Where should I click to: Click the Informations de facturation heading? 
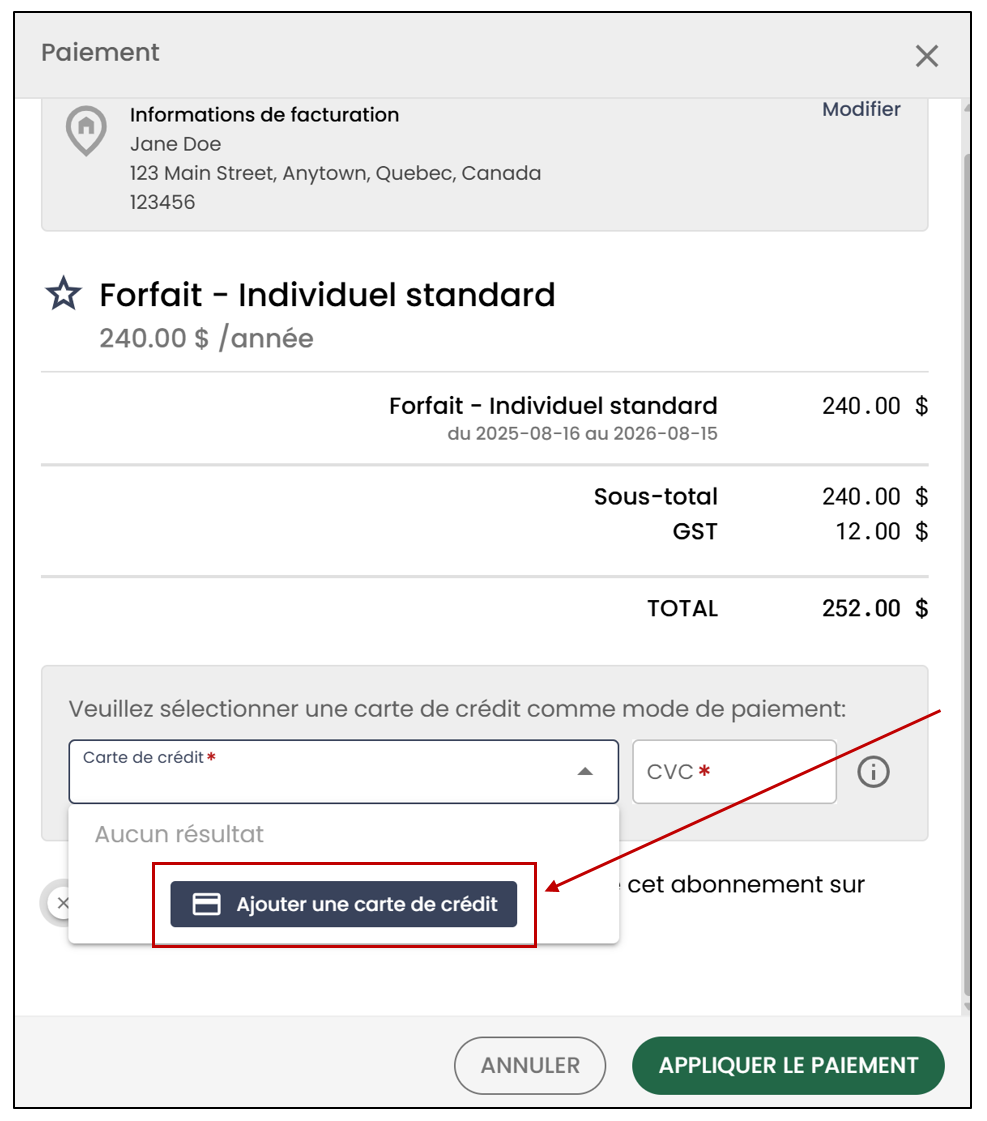(264, 114)
